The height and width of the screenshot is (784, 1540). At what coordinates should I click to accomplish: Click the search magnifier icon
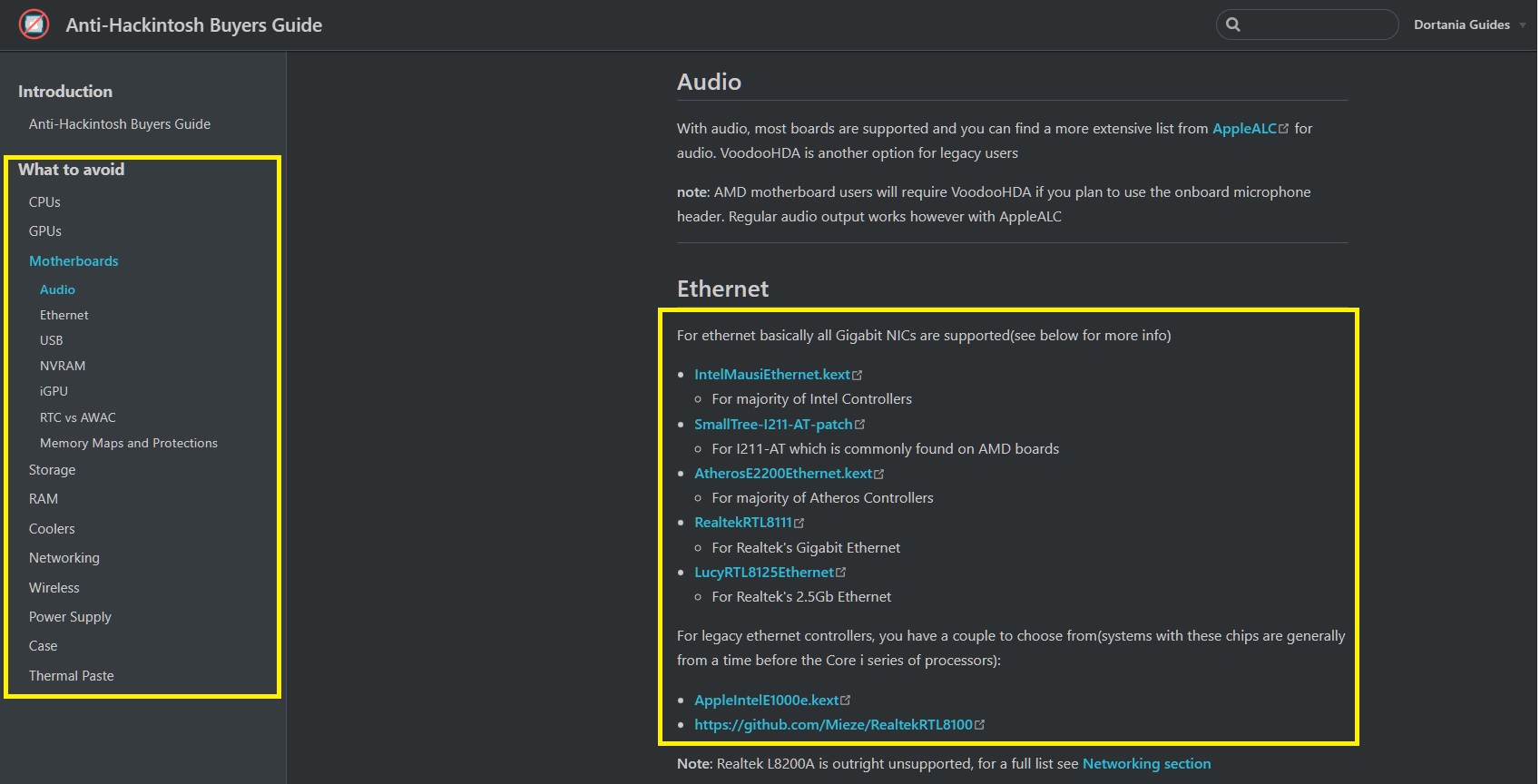[1233, 24]
